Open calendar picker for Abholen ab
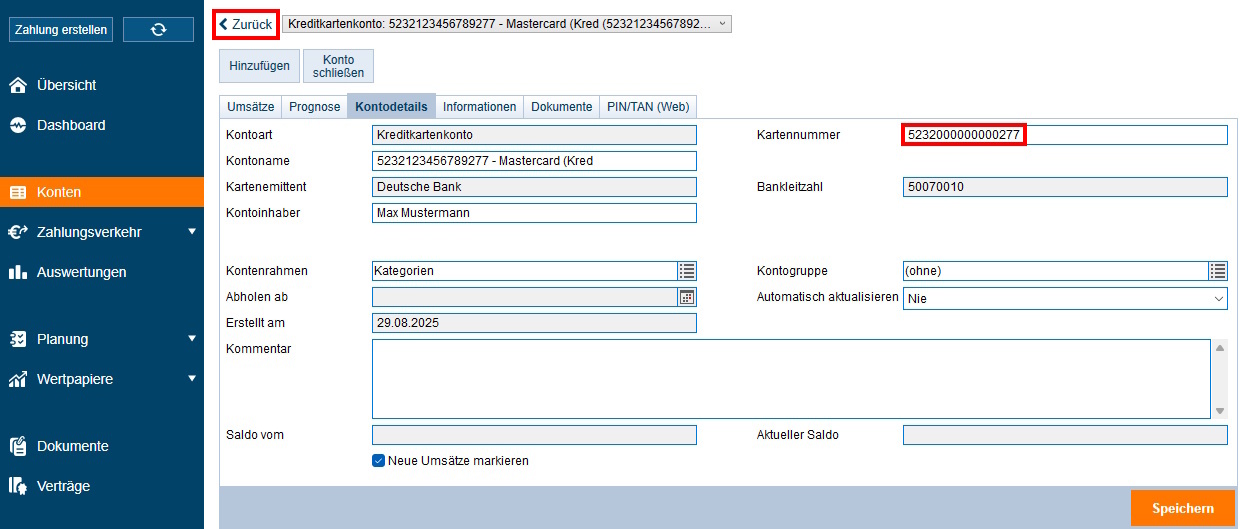 point(687,297)
